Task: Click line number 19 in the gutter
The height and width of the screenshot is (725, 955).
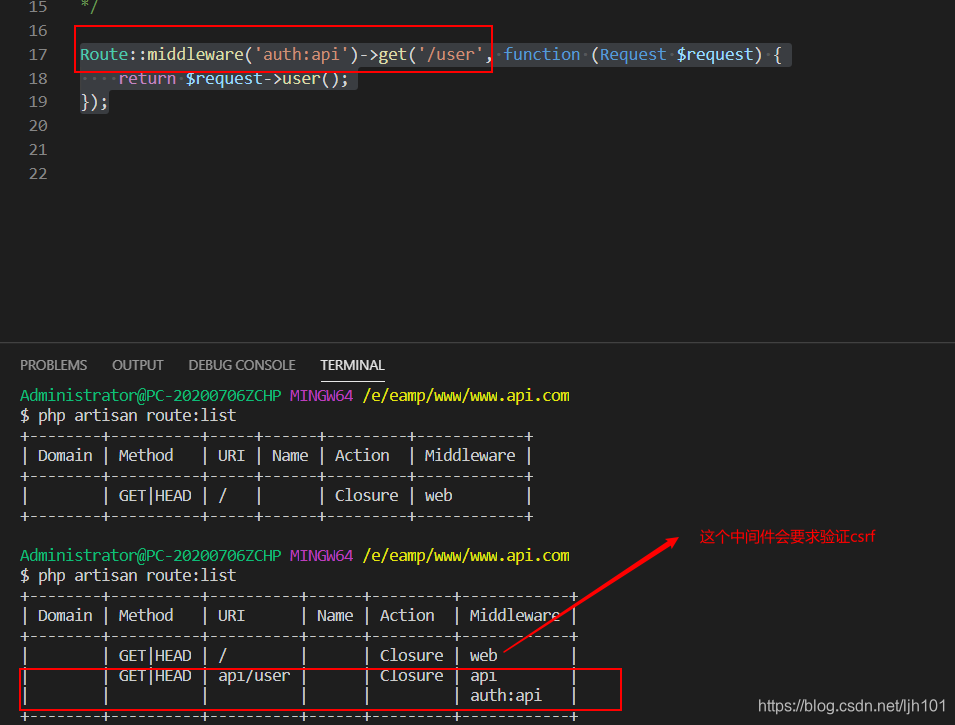Action: tap(38, 102)
